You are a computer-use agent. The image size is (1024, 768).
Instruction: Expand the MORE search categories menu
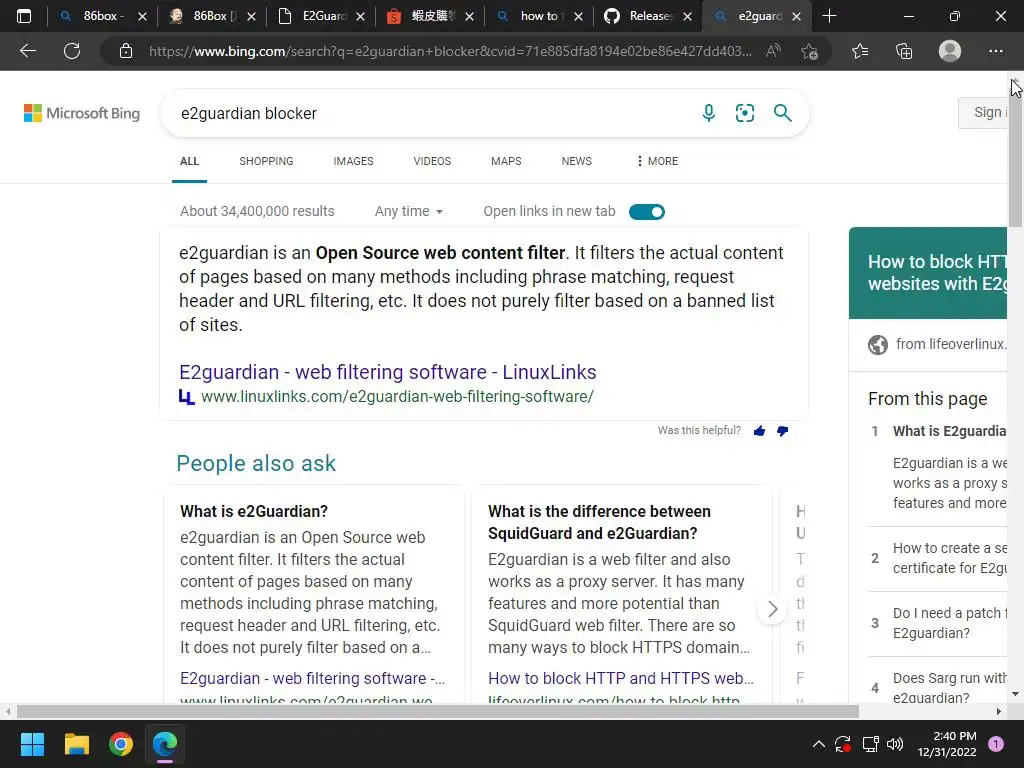tap(657, 161)
